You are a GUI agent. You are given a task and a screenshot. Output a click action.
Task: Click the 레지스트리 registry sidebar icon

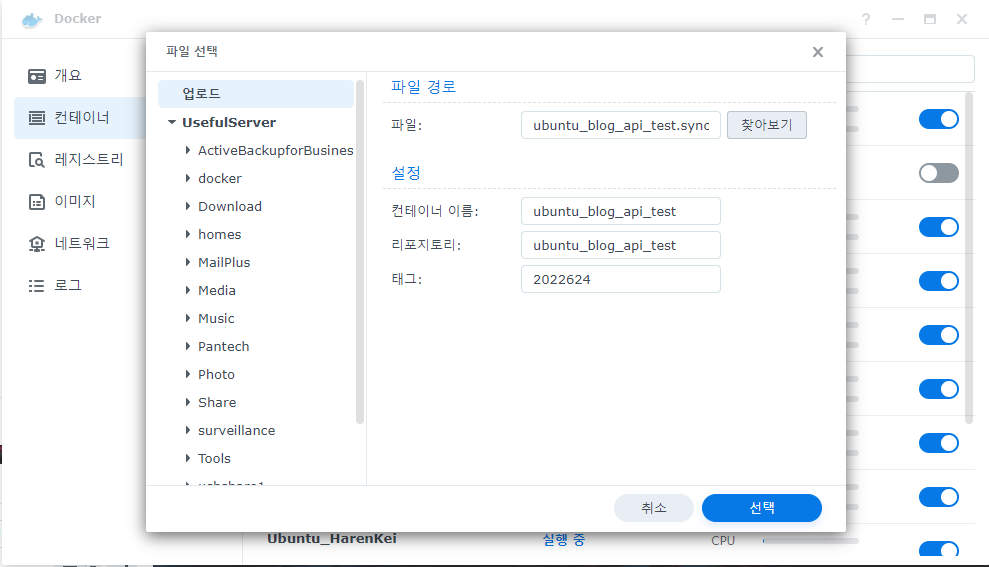(x=37, y=160)
